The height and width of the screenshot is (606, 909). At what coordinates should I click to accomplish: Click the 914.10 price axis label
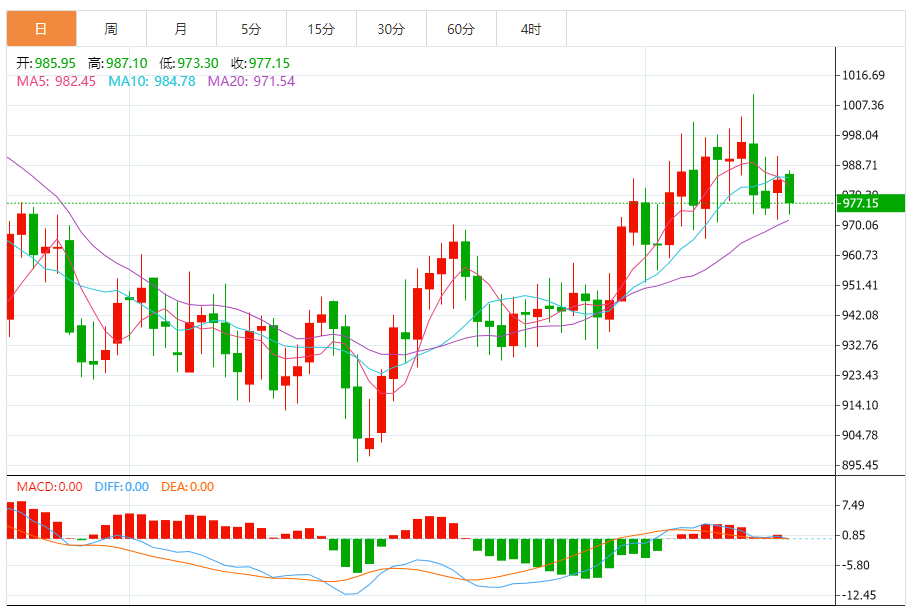(x=860, y=405)
